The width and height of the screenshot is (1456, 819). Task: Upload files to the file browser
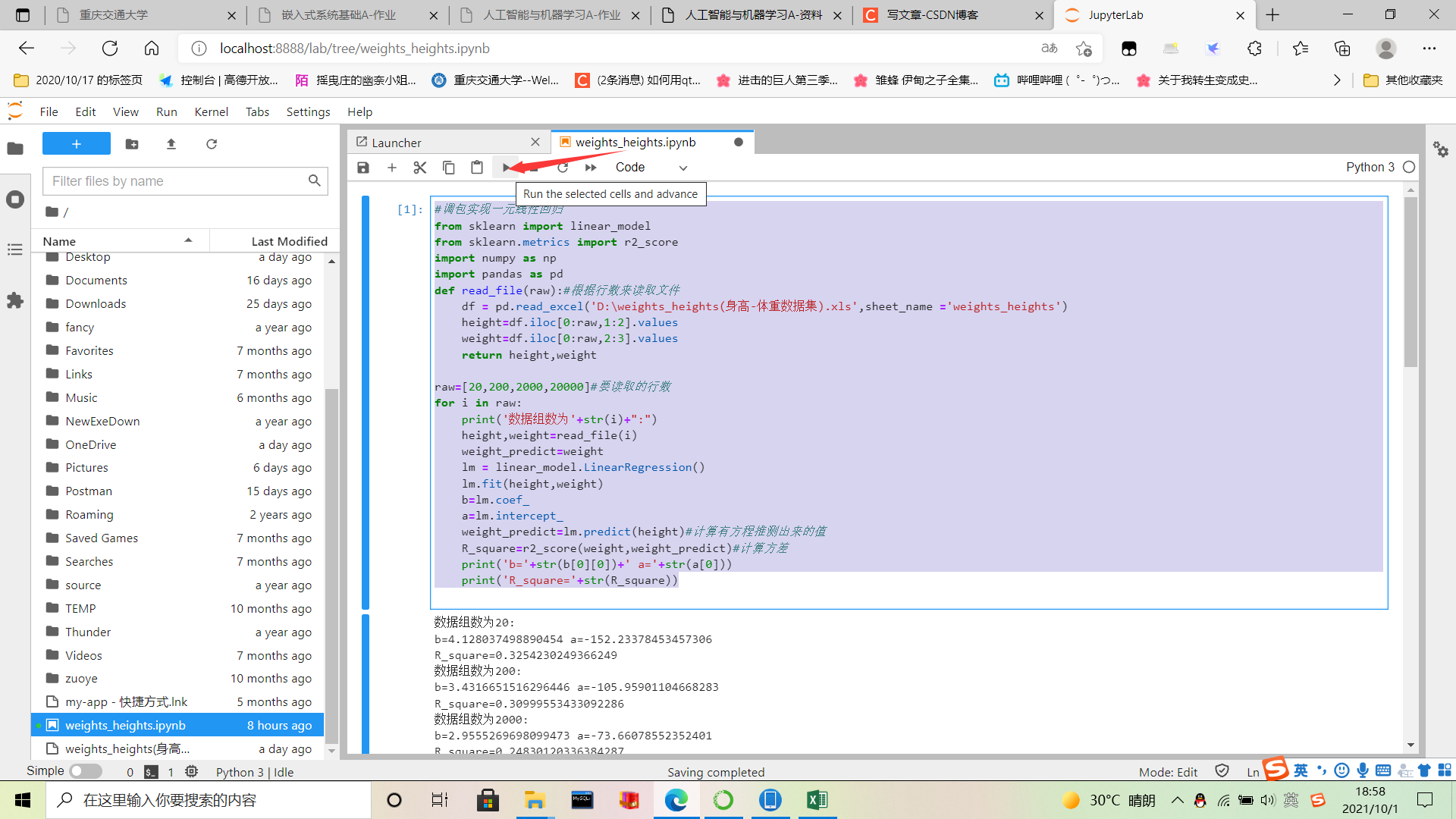[x=171, y=144]
